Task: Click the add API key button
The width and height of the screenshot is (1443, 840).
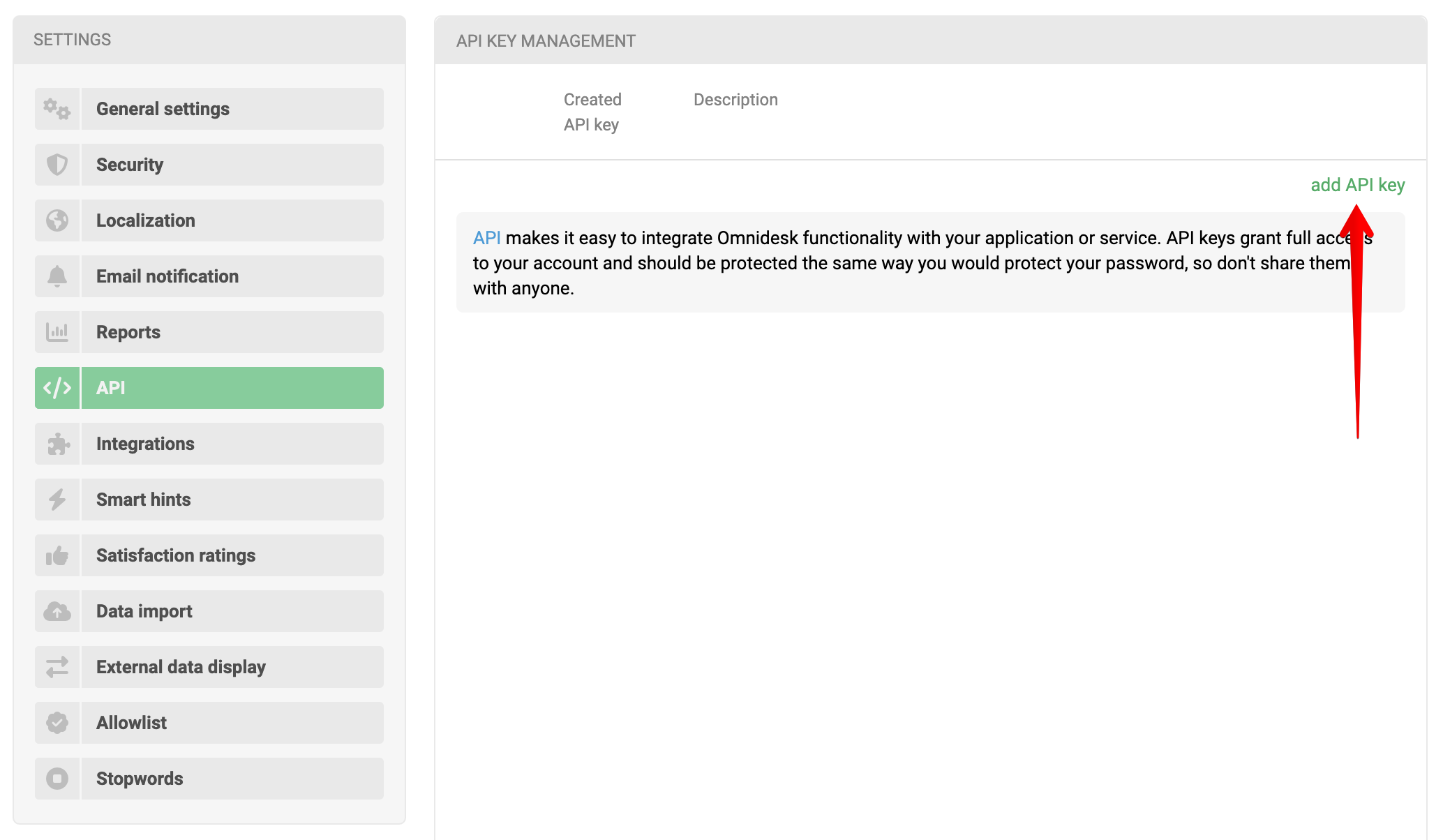Action: 1357,185
